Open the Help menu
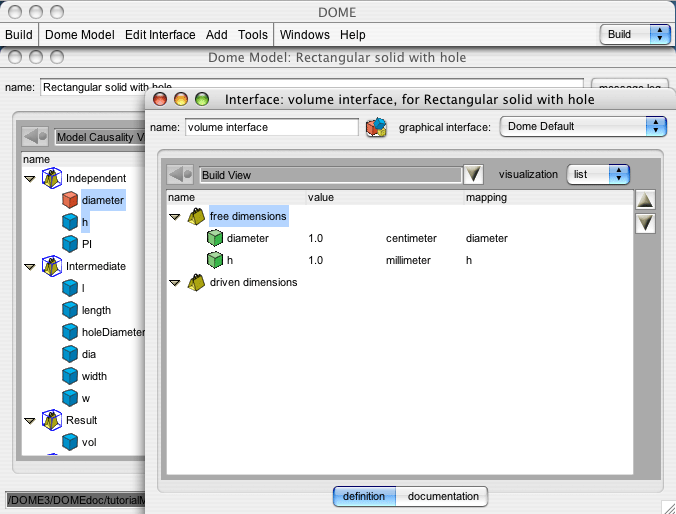Image resolution: width=676 pixels, height=514 pixels. coord(352,34)
